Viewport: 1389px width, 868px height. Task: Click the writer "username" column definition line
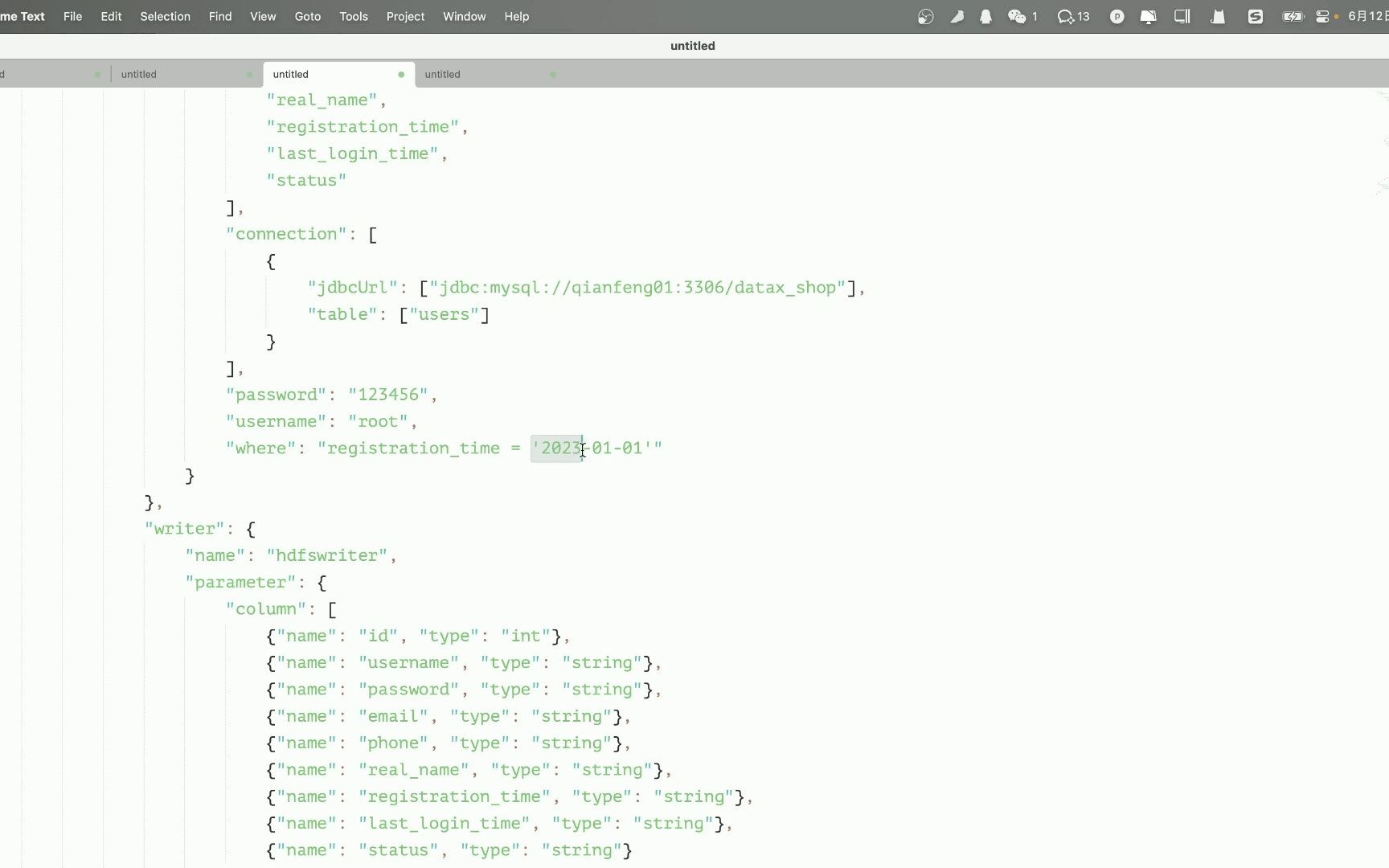464,663
